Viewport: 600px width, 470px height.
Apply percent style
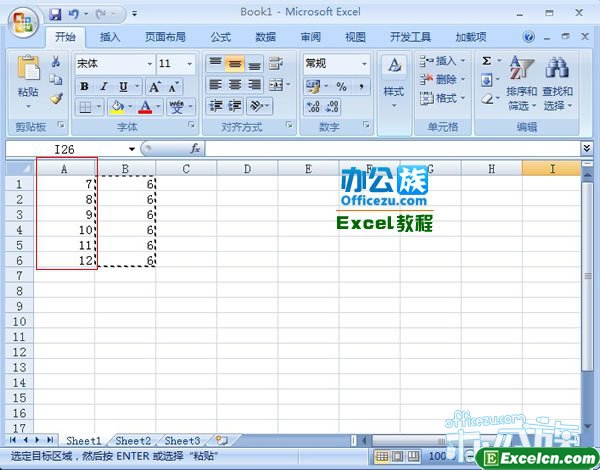(x=341, y=86)
